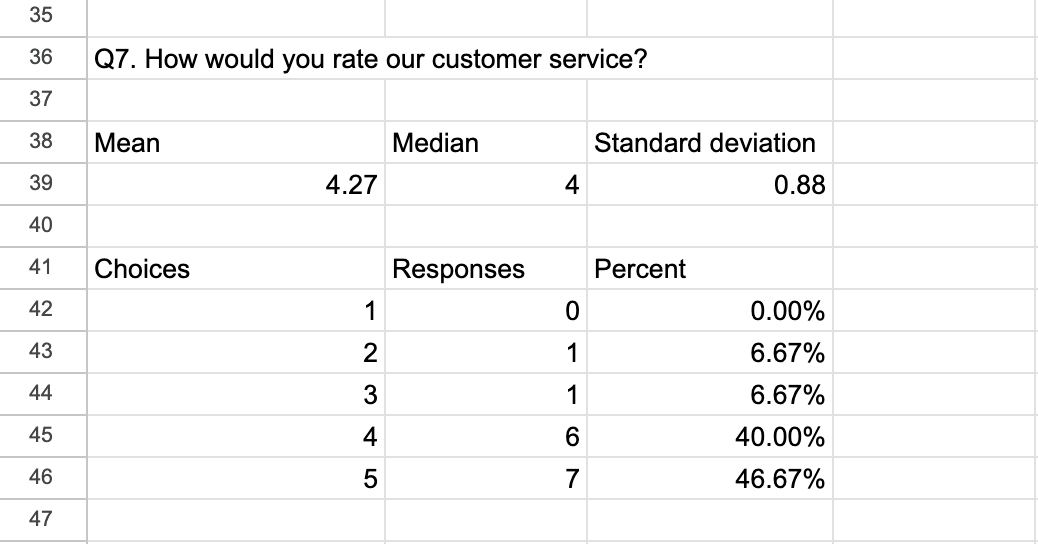Click row 39 header number
Image resolution: width=1038 pixels, height=544 pixels.
41,185
